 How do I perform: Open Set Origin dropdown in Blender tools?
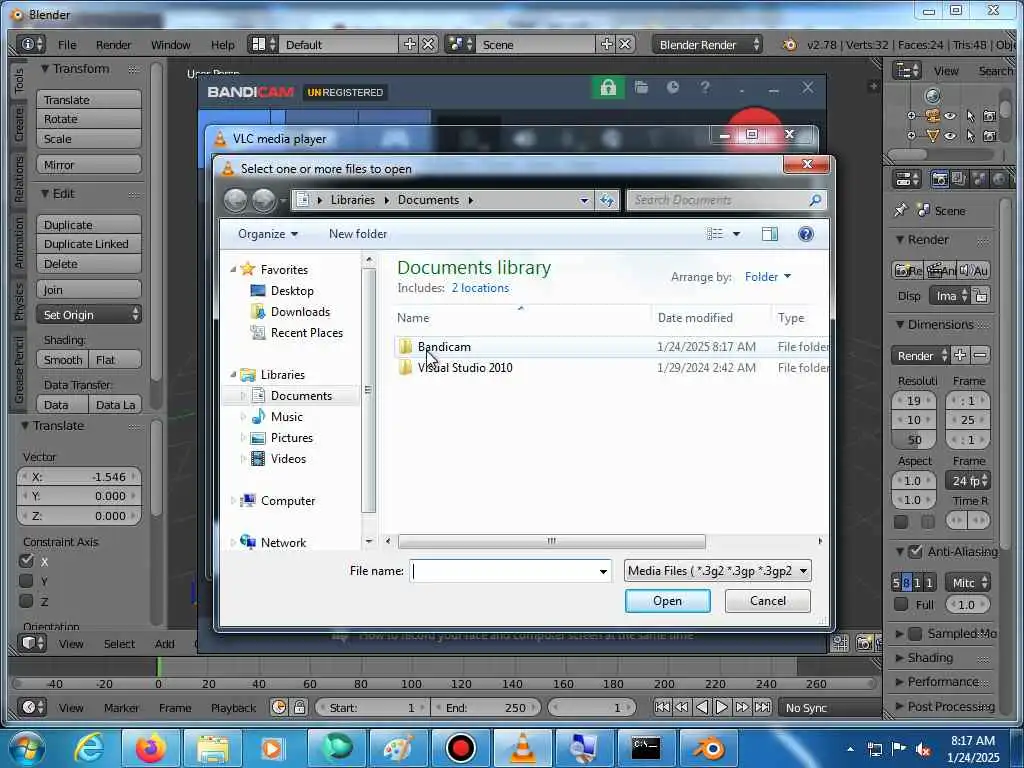[x=89, y=315]
